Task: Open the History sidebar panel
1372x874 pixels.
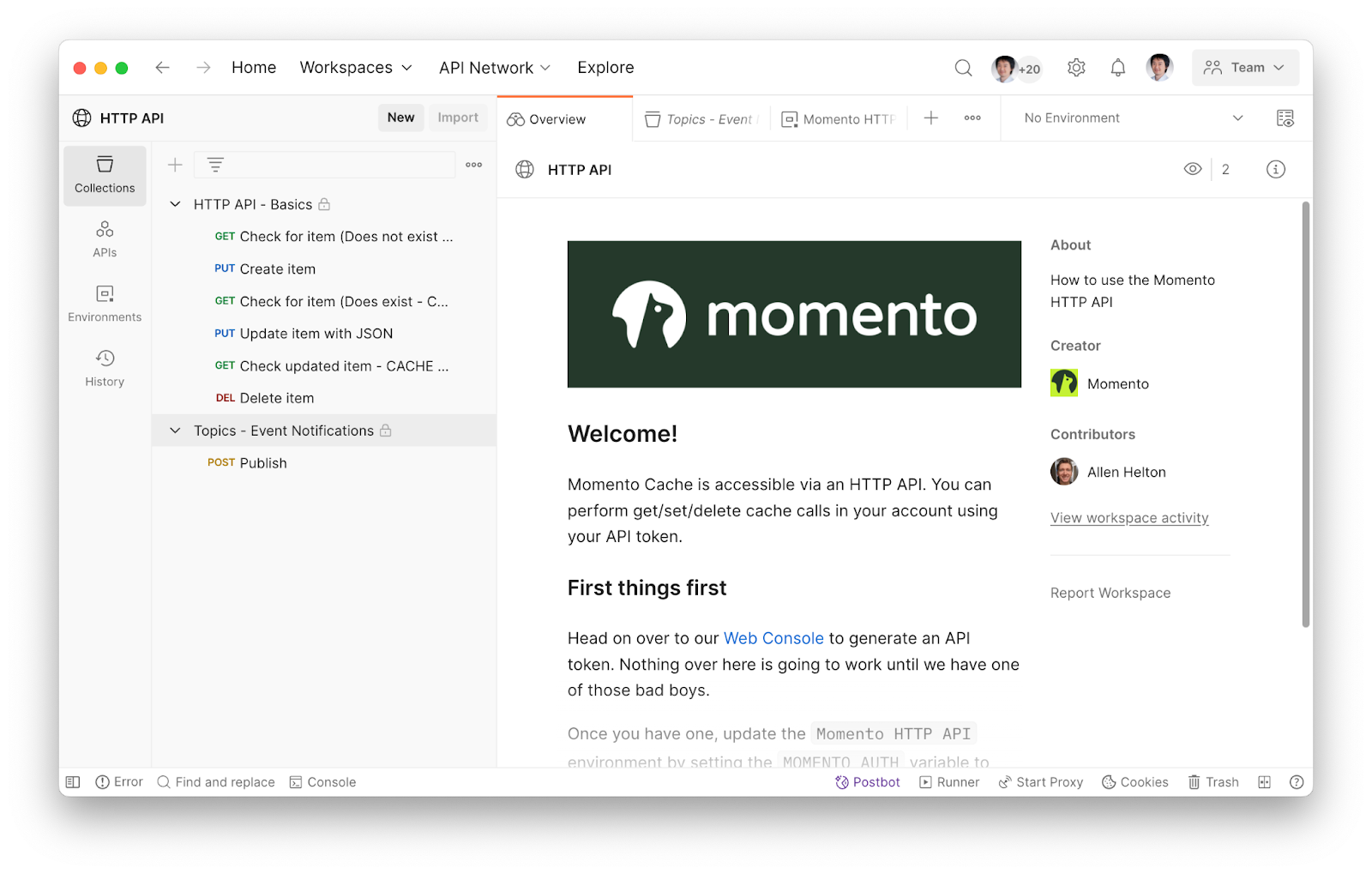Action: pyautogui.click(x=105, y=368)
